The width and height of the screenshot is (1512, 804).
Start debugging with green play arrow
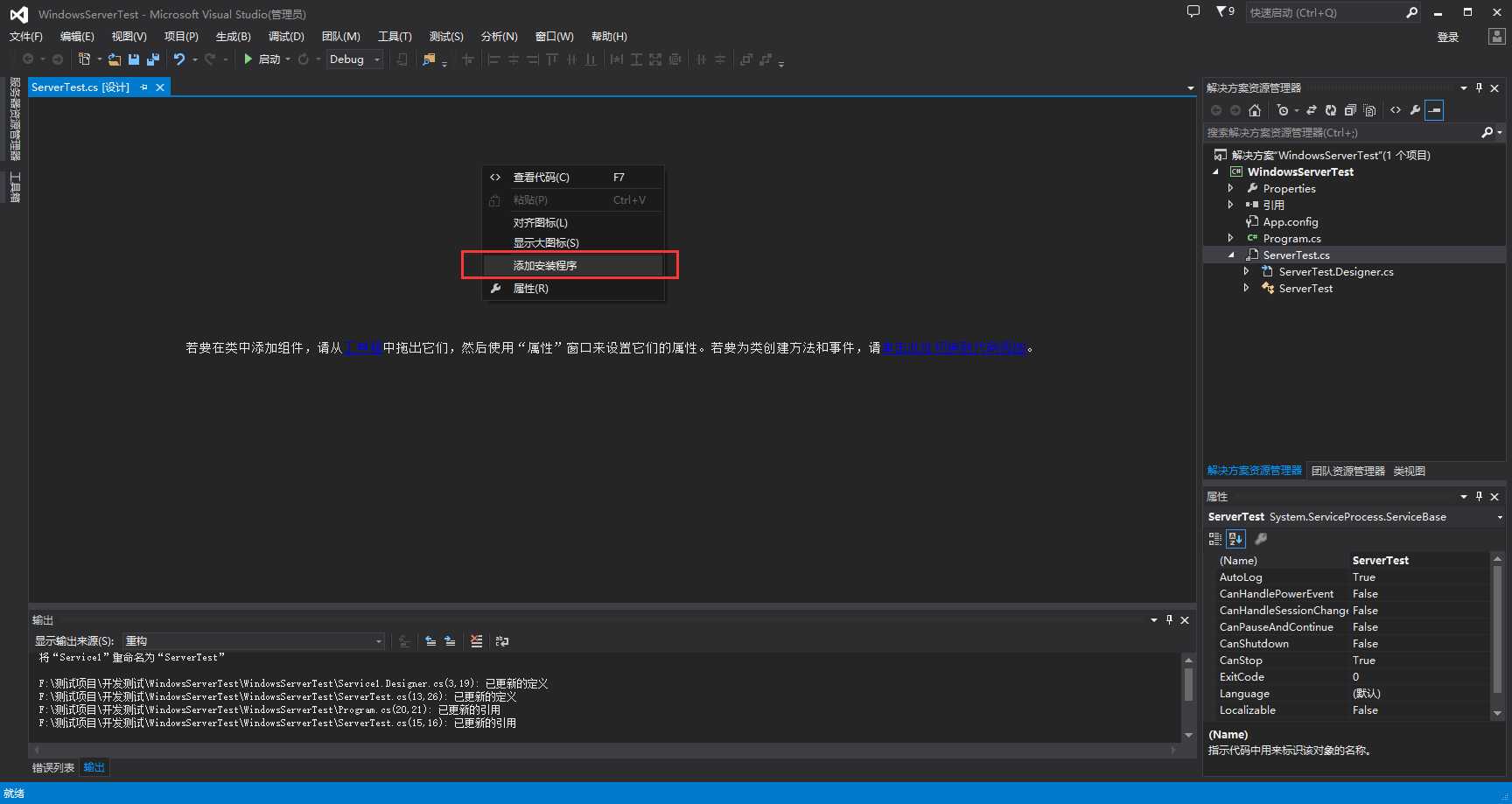[248, 59]
